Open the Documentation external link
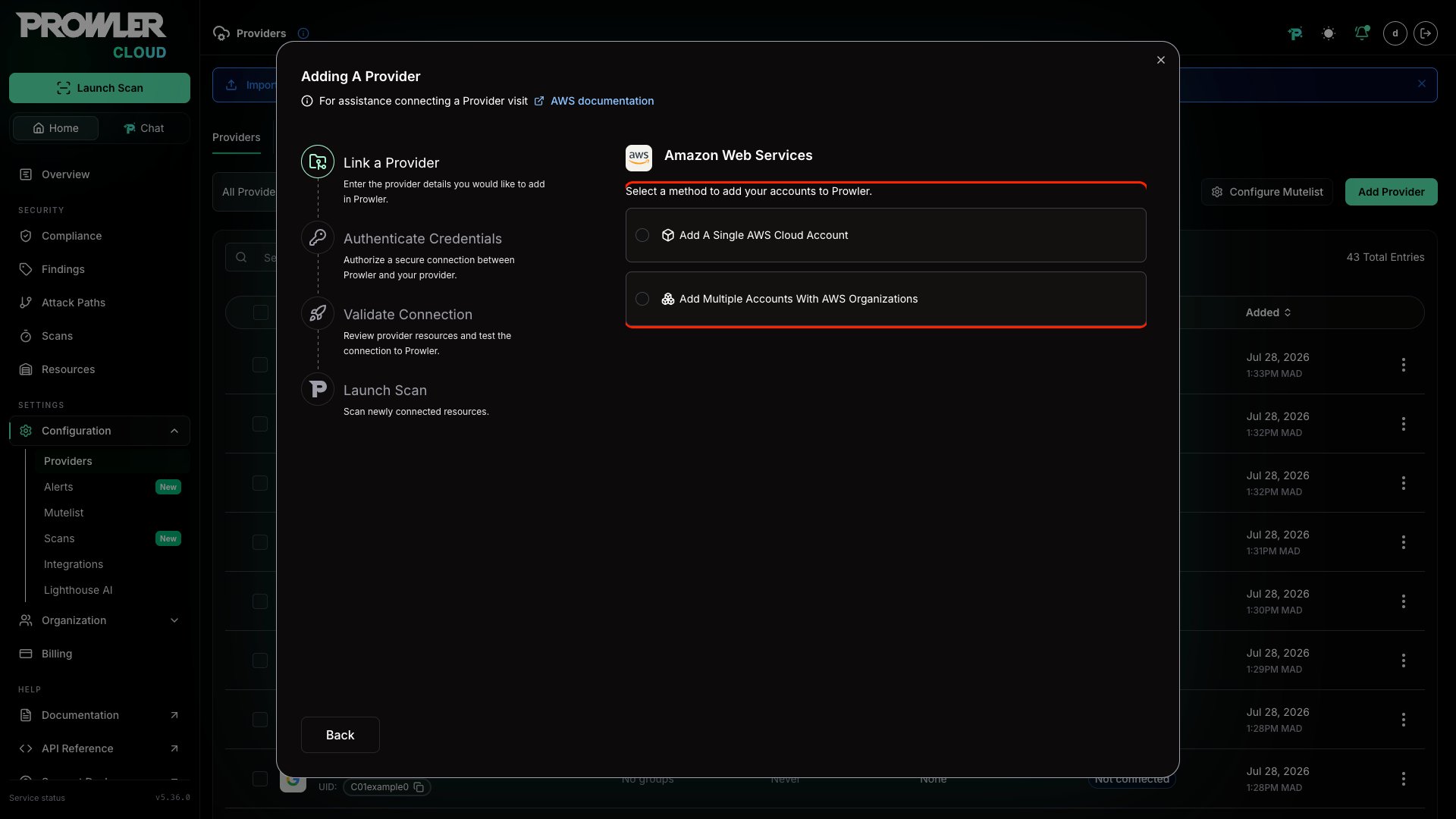Screen dimensions: 1456x819 point(99,715)
